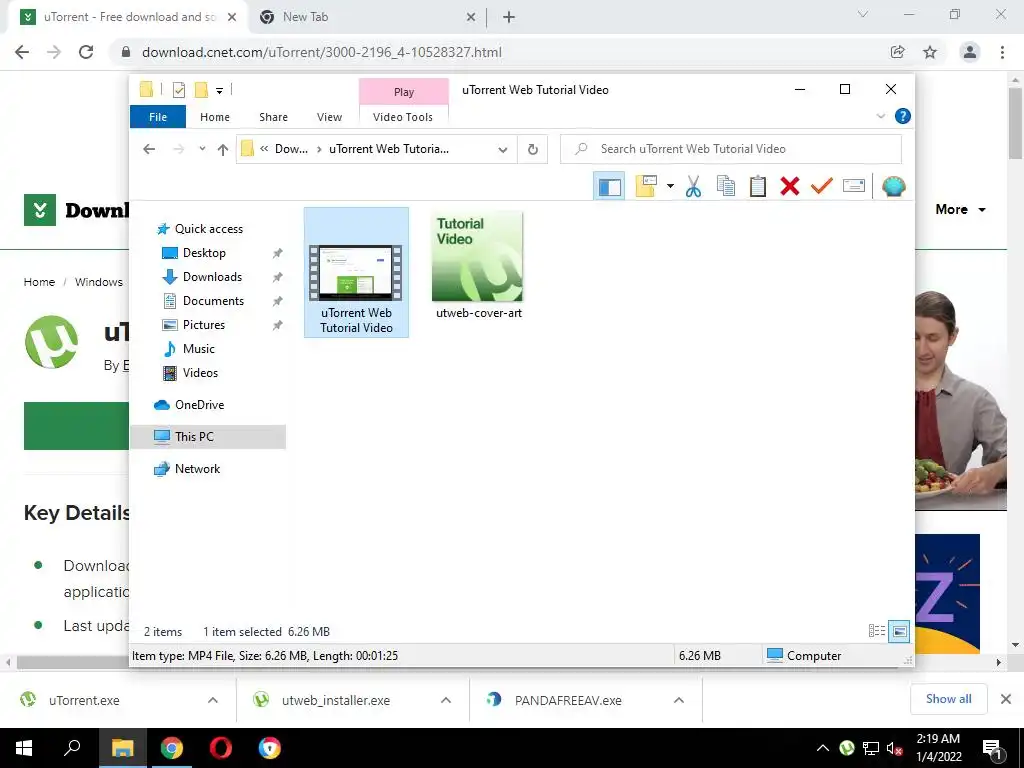1024x768 pixels.
Task: Click the folder options toolbar icon
Action: point(646,187)
